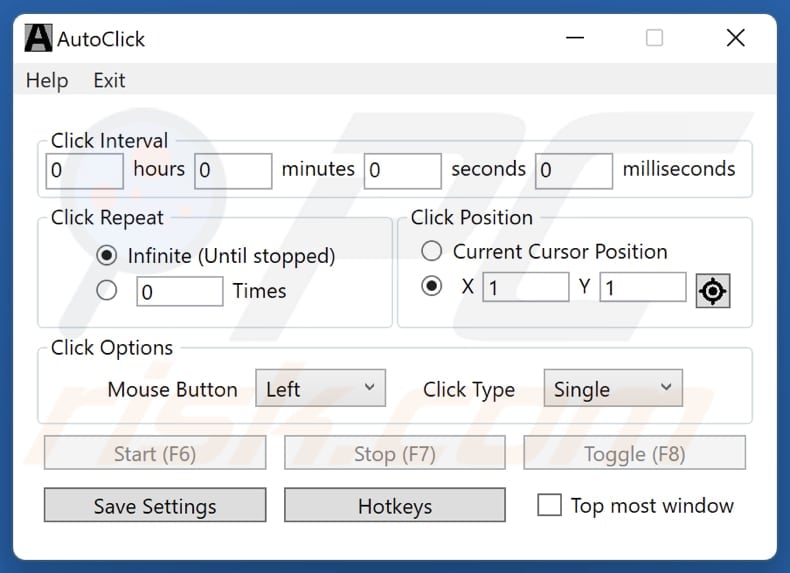Click the Toggle (F8) button
The image size is (790, 573).
(x=634, y=453)
